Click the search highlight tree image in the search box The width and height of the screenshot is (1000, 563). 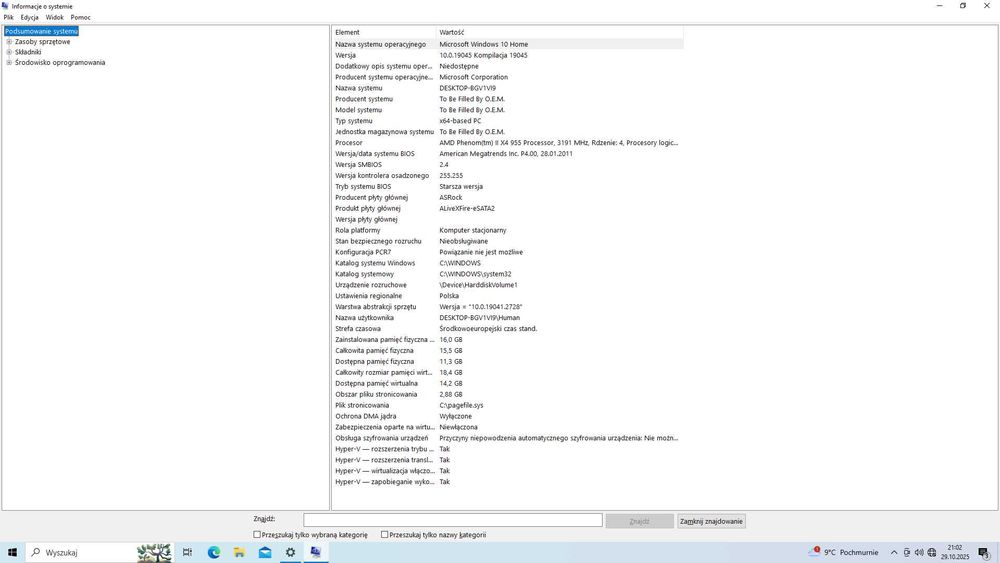tap(154, 552)
